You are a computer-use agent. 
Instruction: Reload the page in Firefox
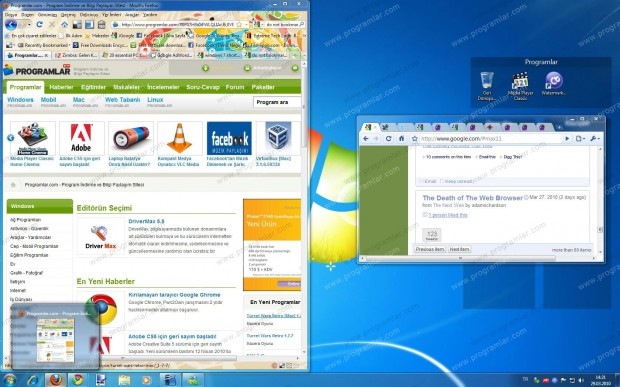coord(39,25)
